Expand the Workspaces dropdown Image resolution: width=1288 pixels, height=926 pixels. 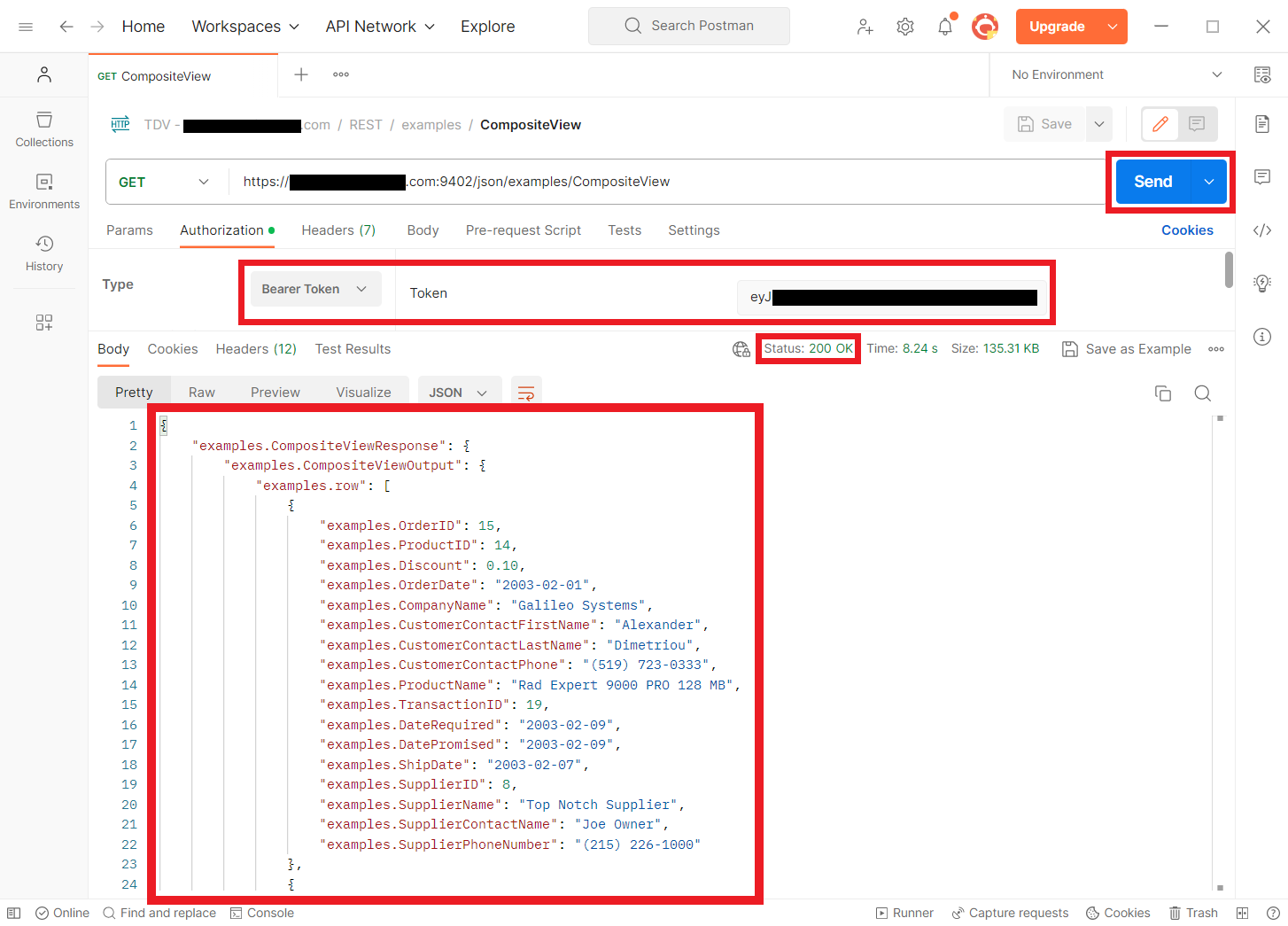(245, 27)
